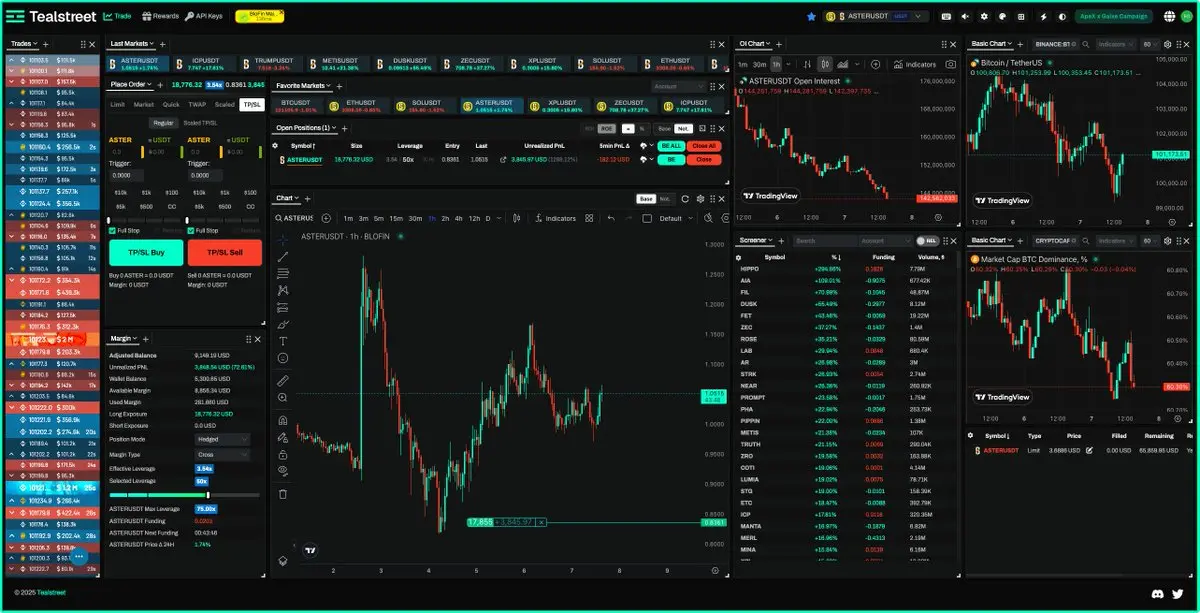1200x613 pixels.
Task: Click the lightning bolt icon
Action: [1044, 16]
